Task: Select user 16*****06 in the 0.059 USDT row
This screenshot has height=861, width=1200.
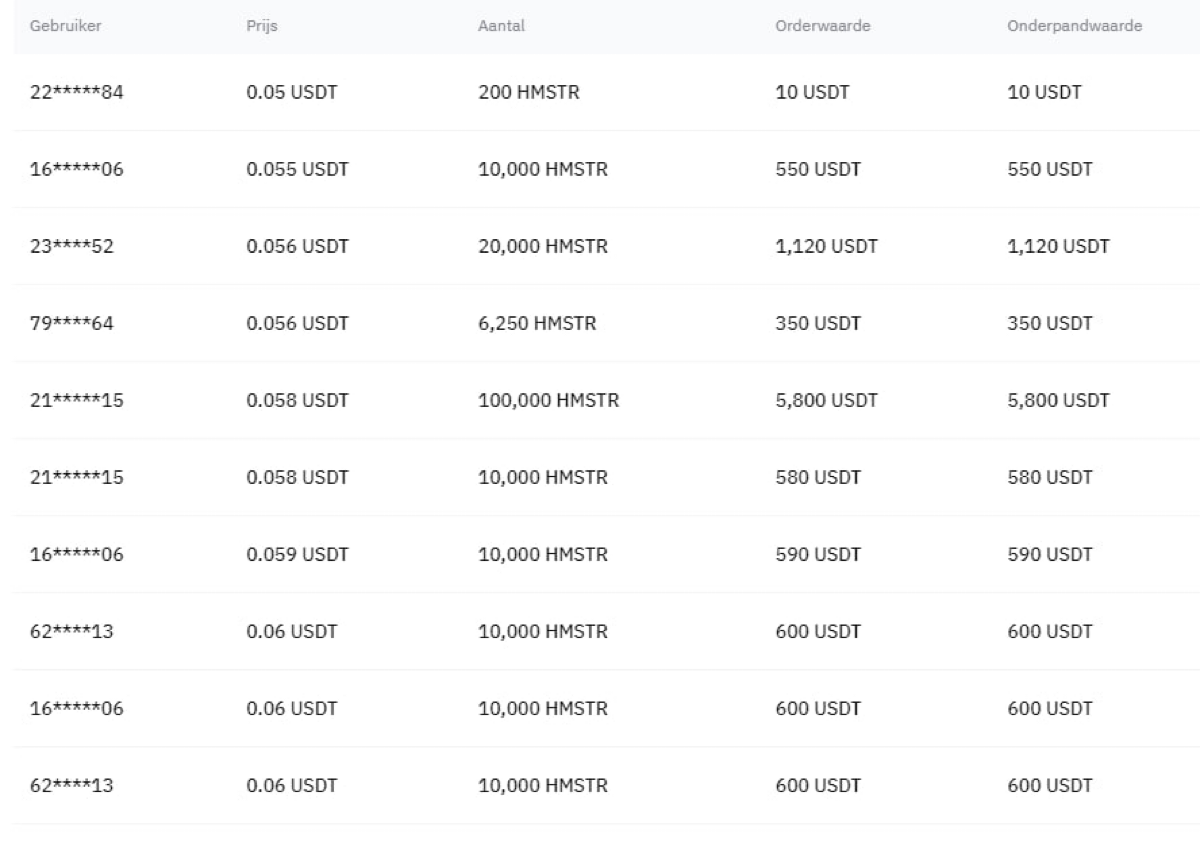Action: [77, 555]
